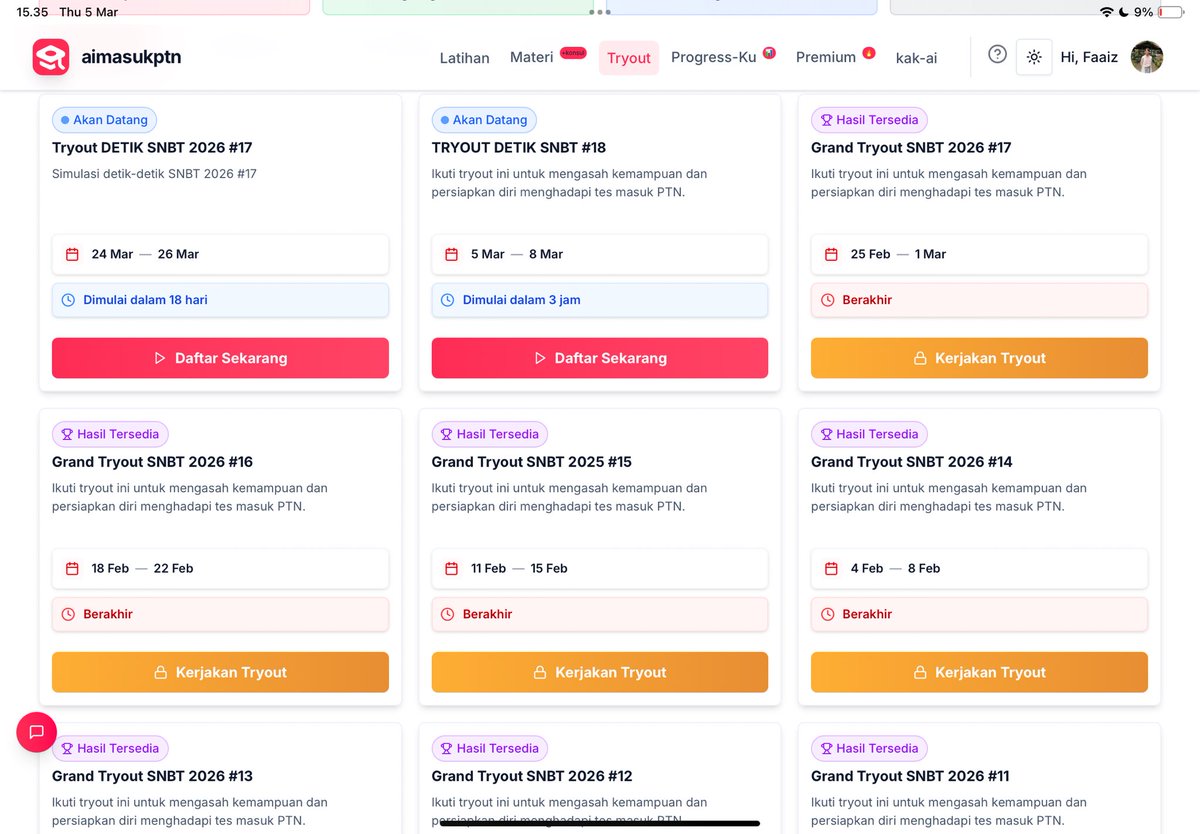The width and height of the screenshot is (1200, 834).
Task: Open the Progress-Ku menu
Action: (x=714, y=57)
